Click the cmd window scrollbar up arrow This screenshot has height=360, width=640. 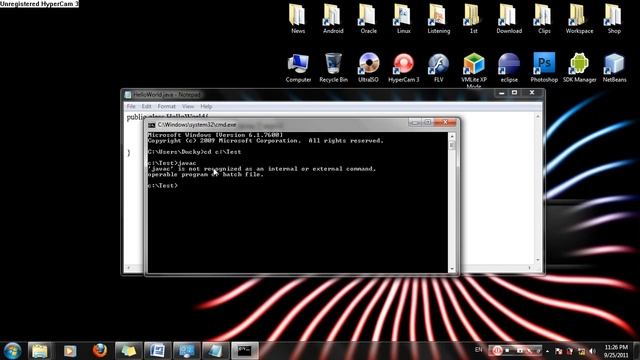(452, 136)
